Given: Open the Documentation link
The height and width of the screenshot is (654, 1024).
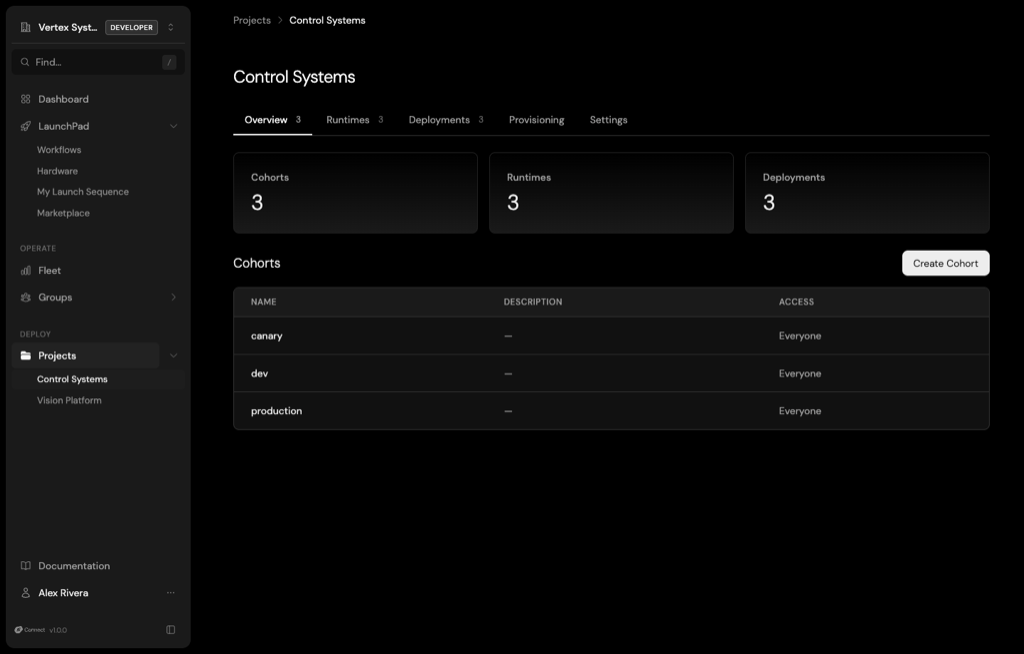Looking at the screenshot, I should (x=74, y=566).
